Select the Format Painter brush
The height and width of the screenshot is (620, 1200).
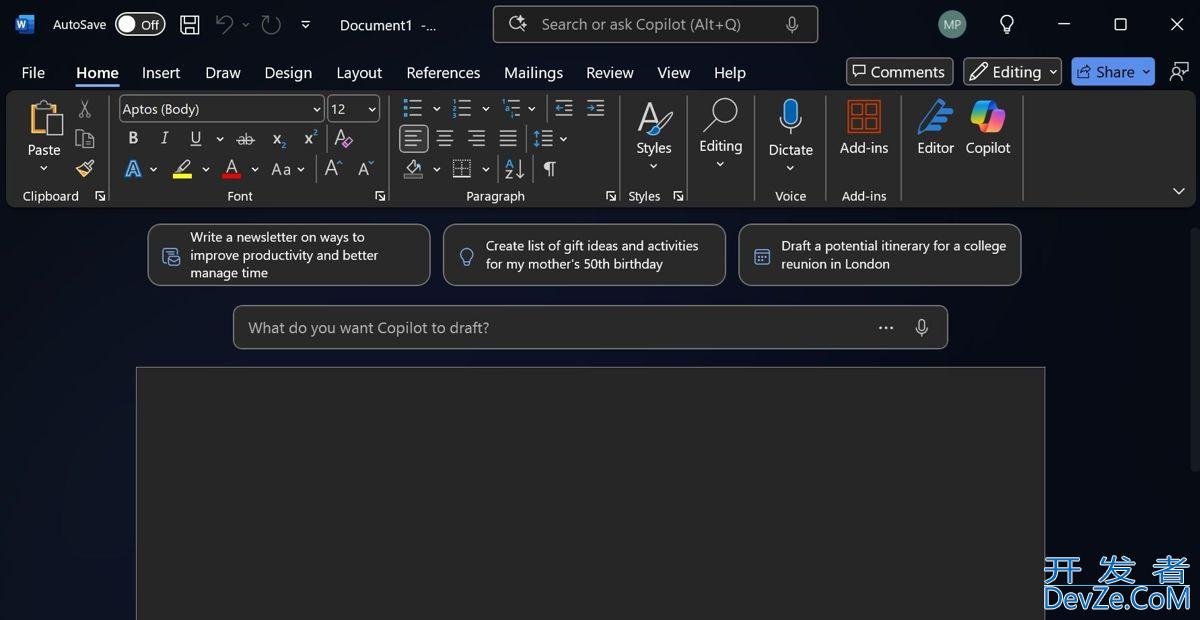(85, 168)
